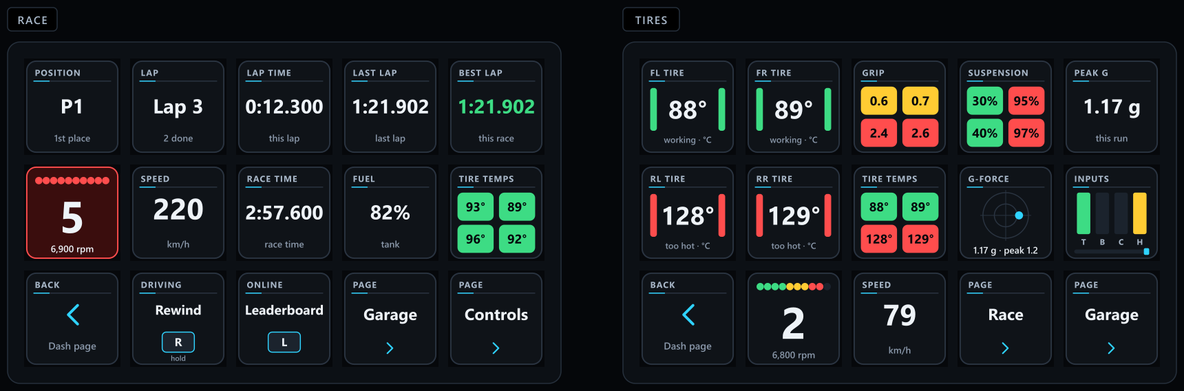Open the Race page tile in Tires panel

tap(1005, 319)
